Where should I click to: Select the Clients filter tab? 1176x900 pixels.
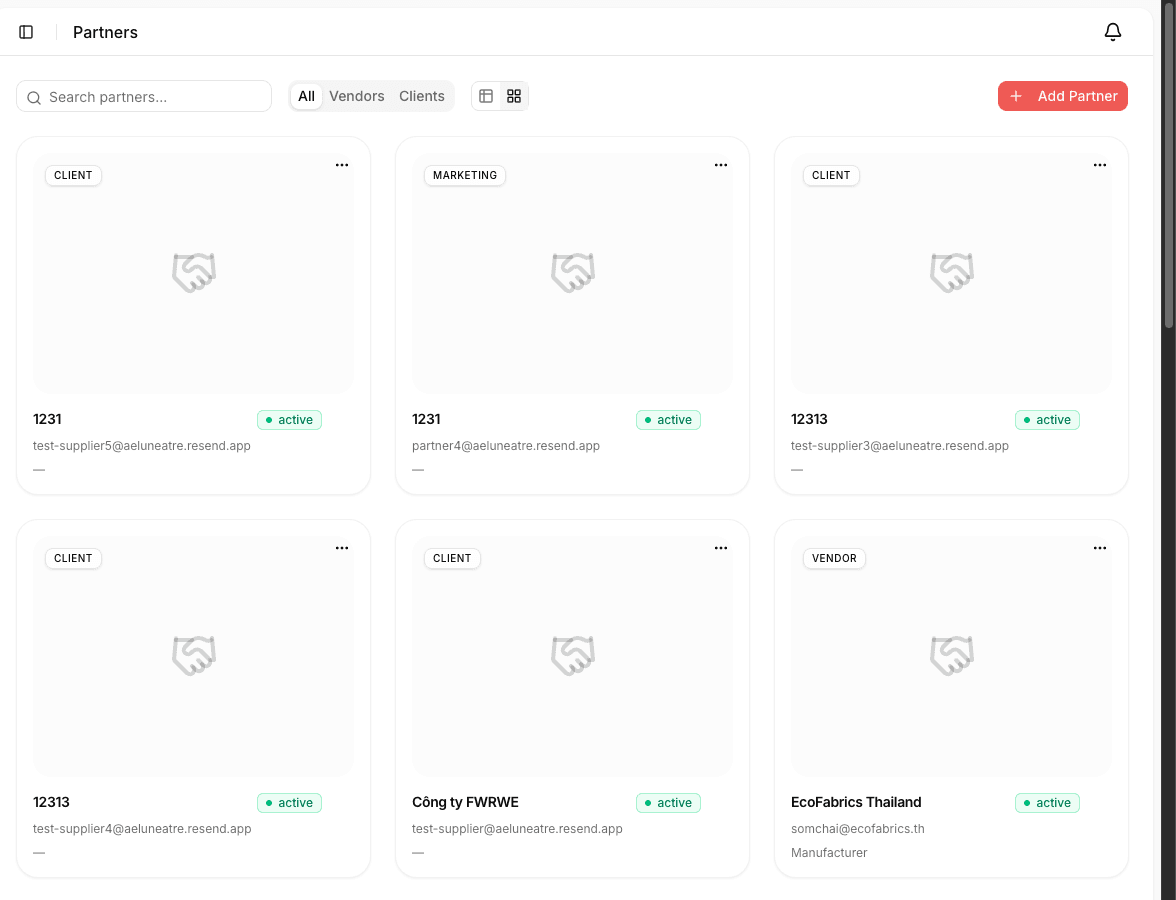tap(422, 96)
